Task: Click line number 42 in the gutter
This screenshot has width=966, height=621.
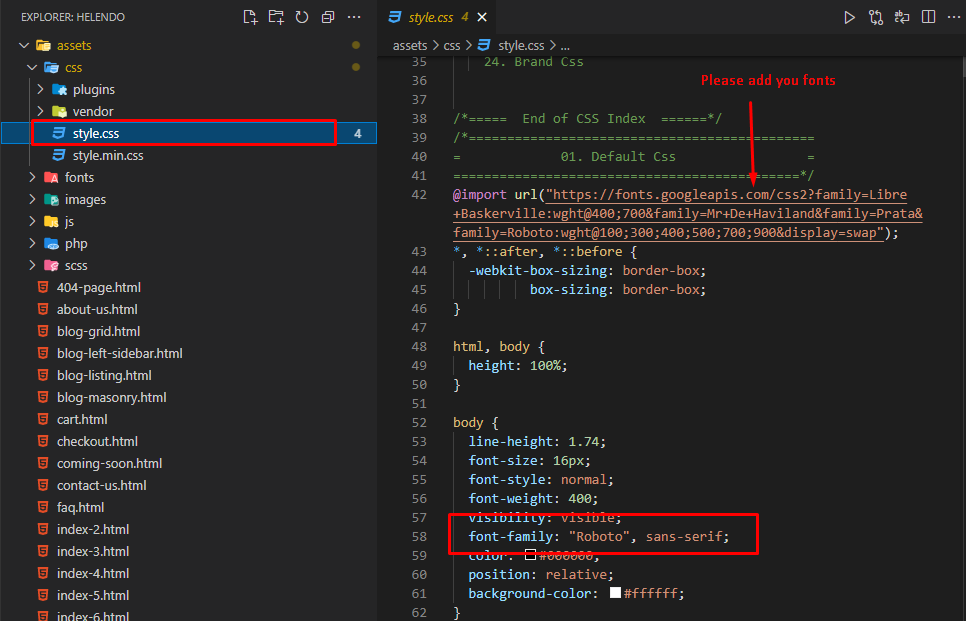Action: 419,195
